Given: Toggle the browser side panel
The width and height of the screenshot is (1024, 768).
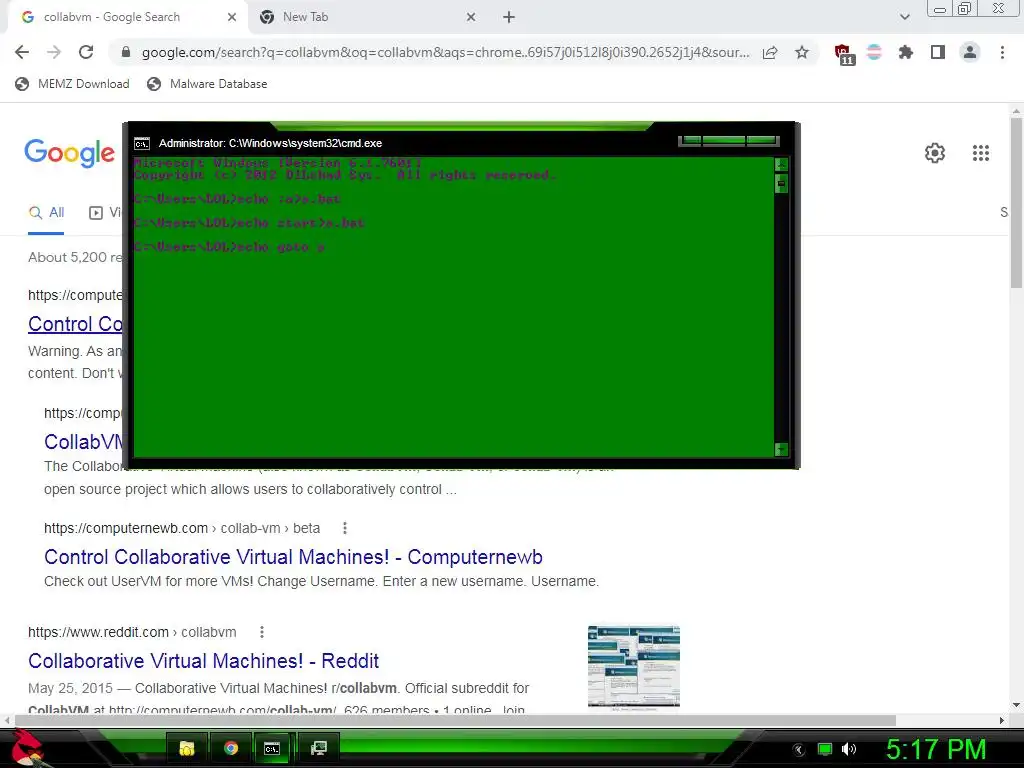Looking at the screenshot, I should click(x=938, y=52).
